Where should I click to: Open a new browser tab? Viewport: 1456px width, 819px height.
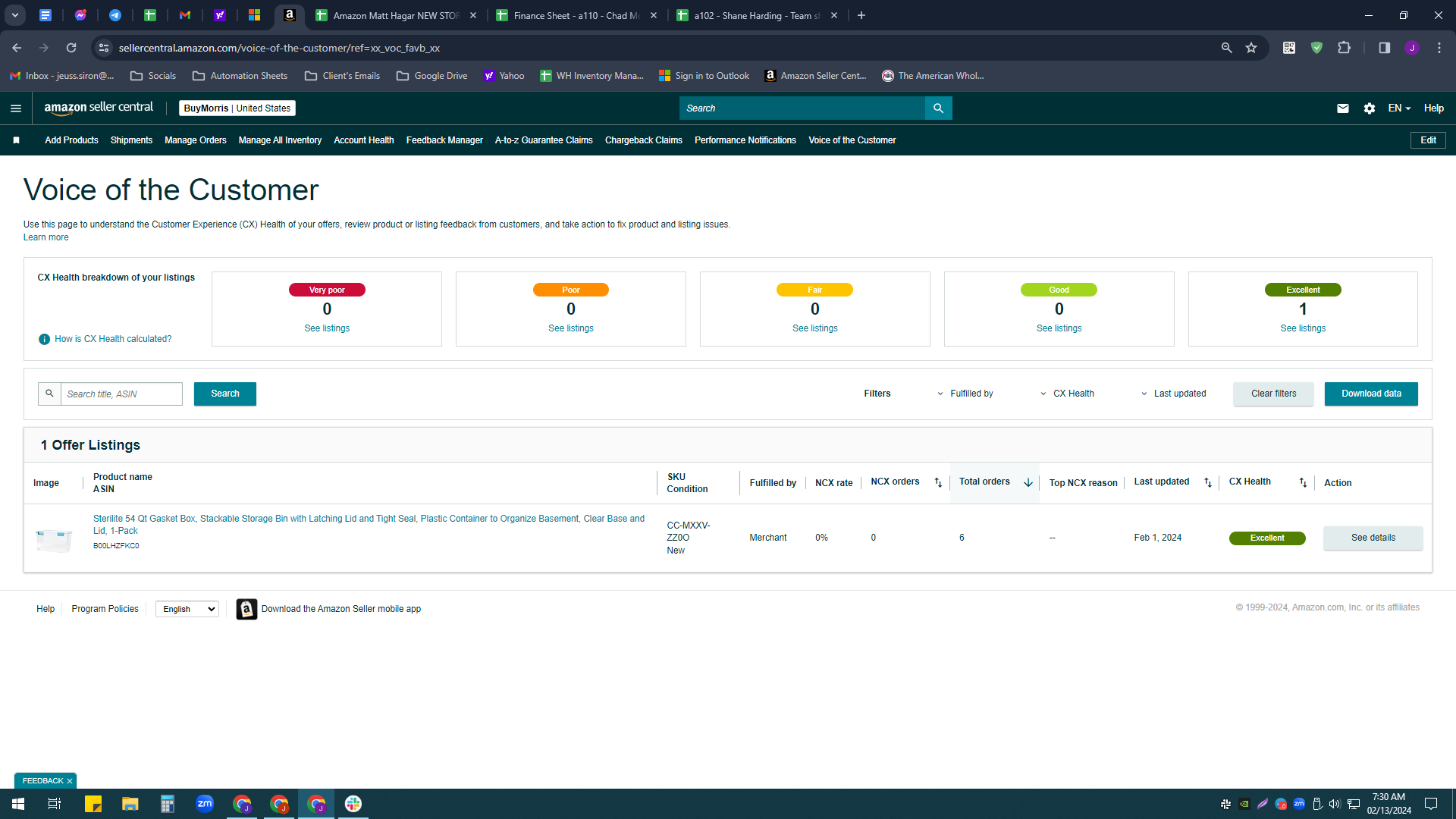tap(861, 15)
